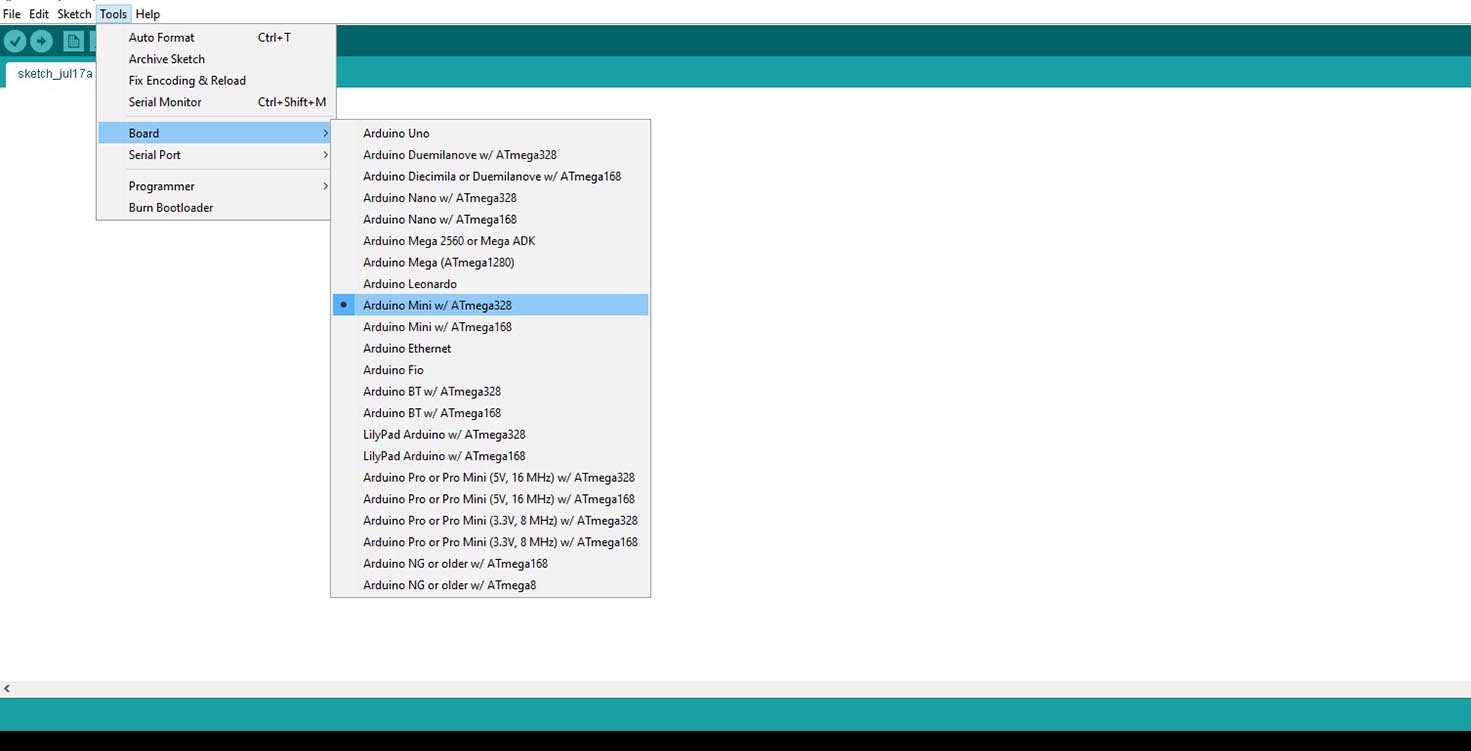The height and width of the screenshot is (751, 1471).
Task: Close the open Tools menu
Action: (x=113, y=14)
